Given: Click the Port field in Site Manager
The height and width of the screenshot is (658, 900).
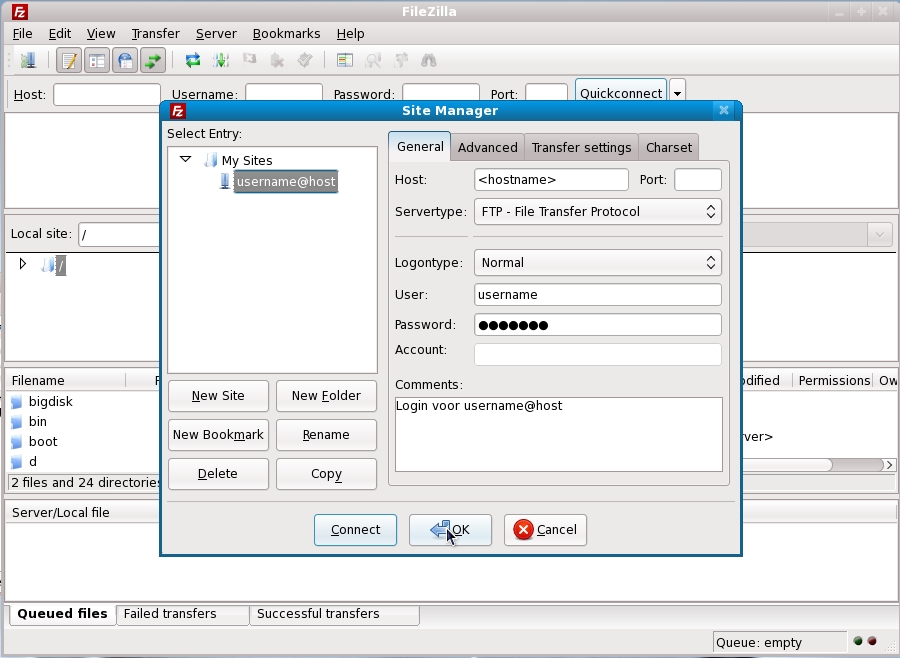Looking at the screenshot, I should click(698, 180).
